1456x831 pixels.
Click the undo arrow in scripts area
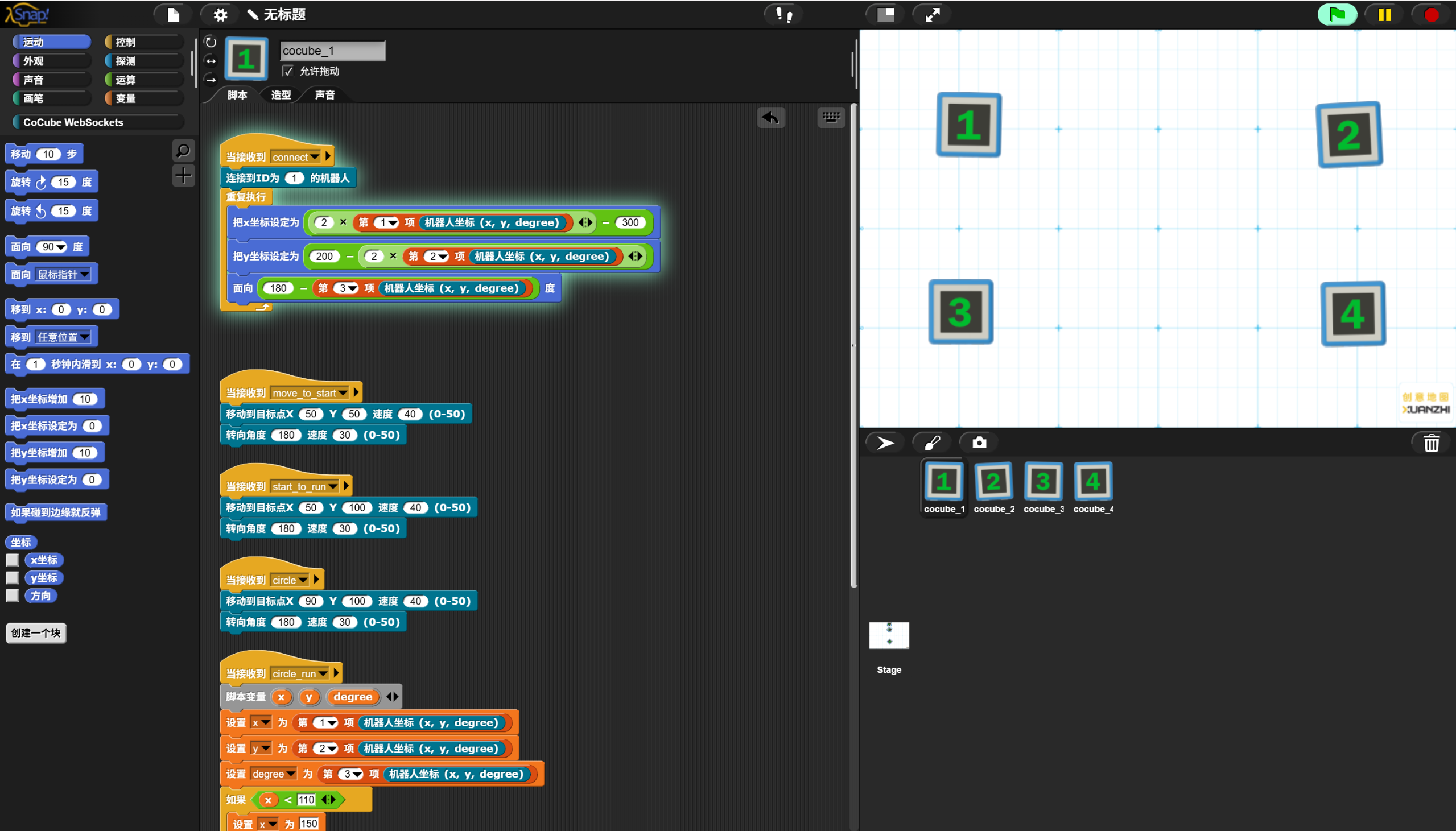[770, 118]
